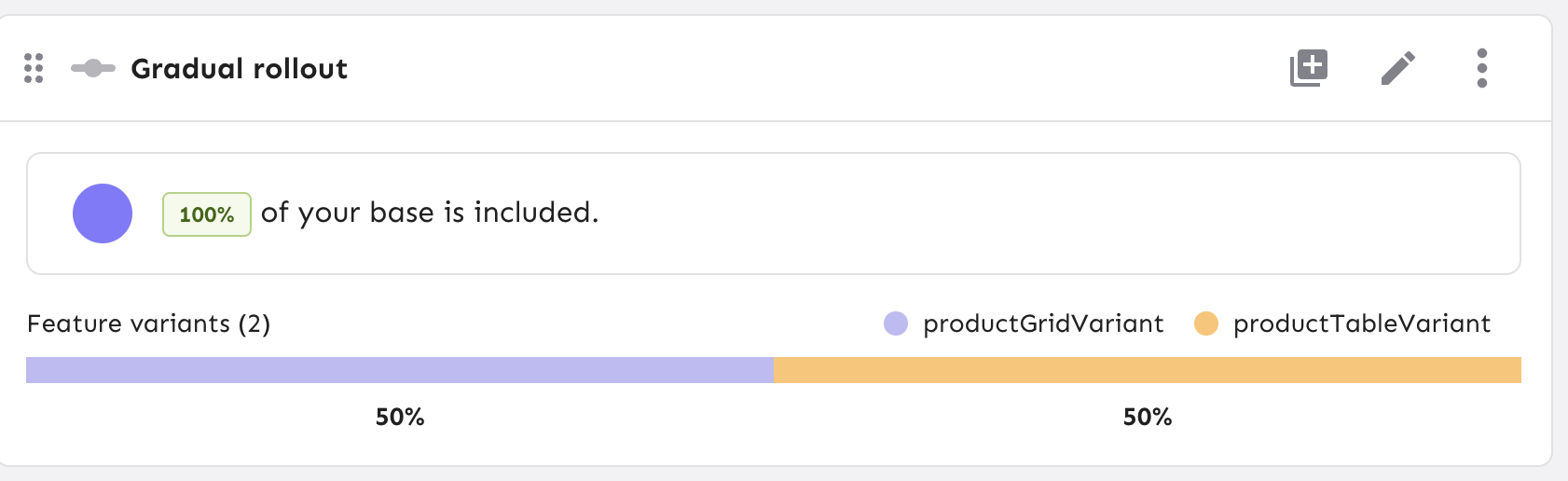This screenshot has height=481, width=1568.
Task: Open the three-dot more options menu
Action: click(1482, 68)
